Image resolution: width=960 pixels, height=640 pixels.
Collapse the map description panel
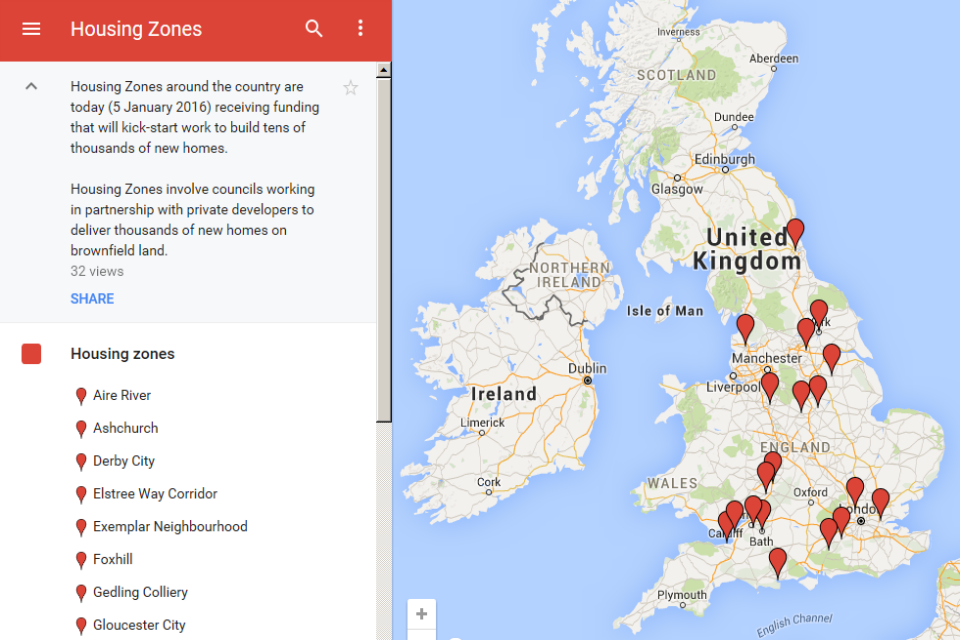[x=31, y=87]
